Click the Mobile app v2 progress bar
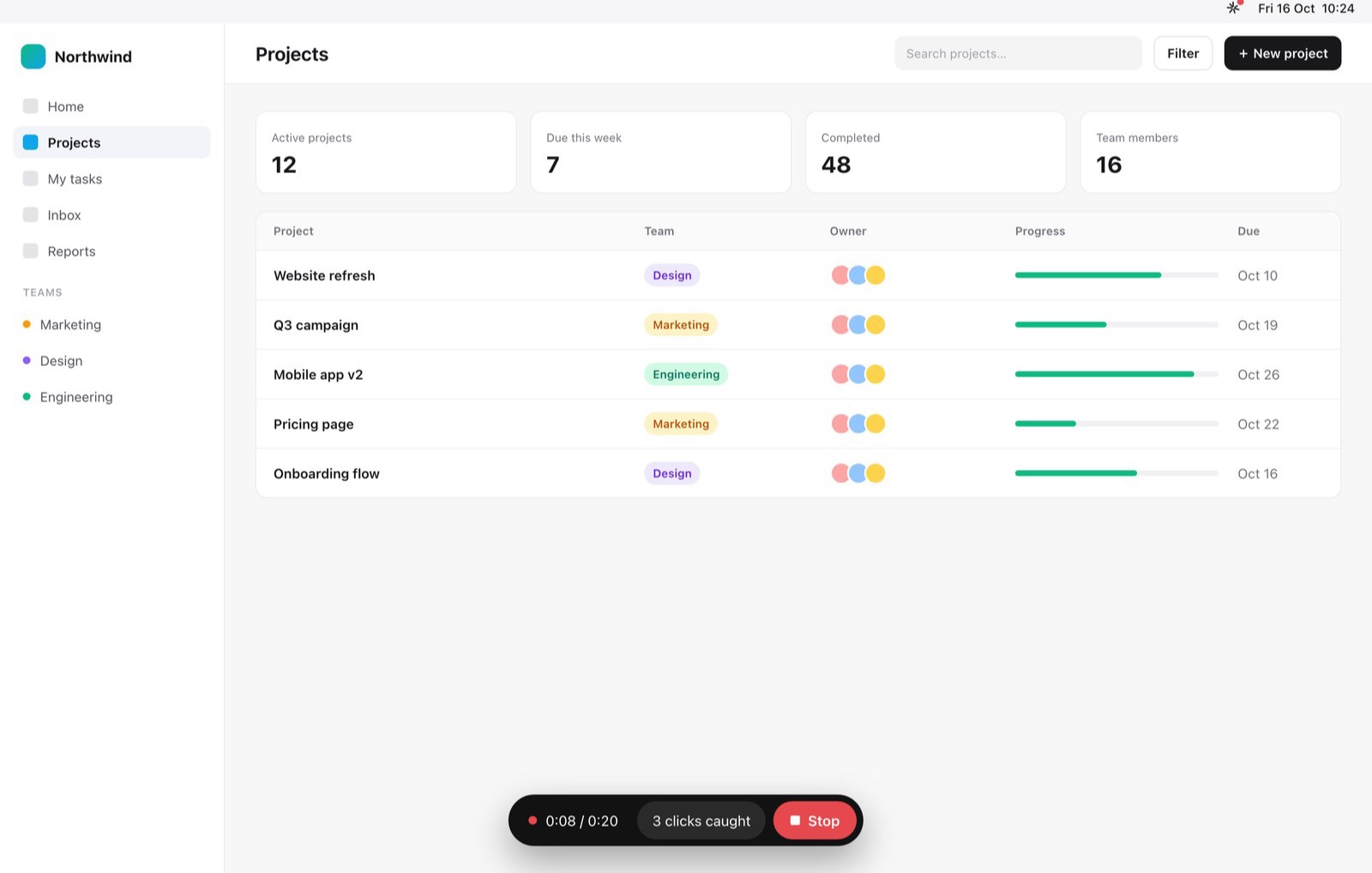The image size is (1372, 873). point(1116,374)
